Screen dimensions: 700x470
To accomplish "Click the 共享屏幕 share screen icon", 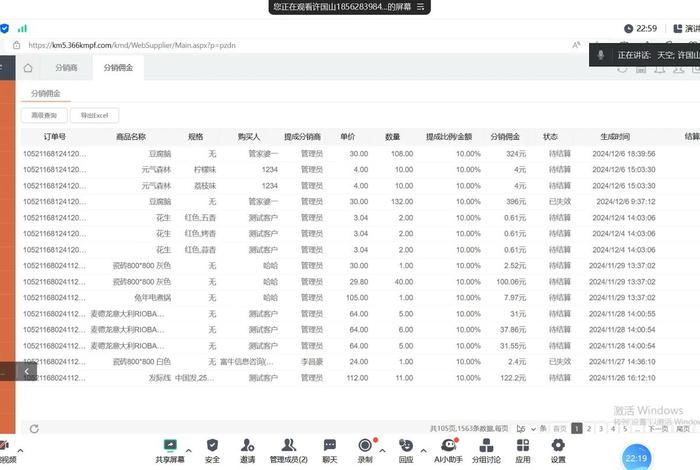I will [x=170, y=445].
